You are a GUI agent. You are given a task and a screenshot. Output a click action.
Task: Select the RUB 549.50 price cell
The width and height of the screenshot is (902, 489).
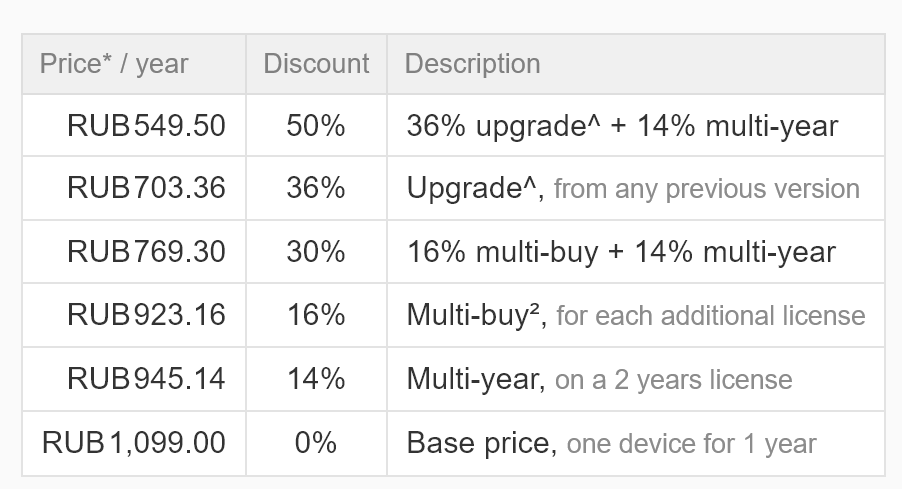pos(134,125)
